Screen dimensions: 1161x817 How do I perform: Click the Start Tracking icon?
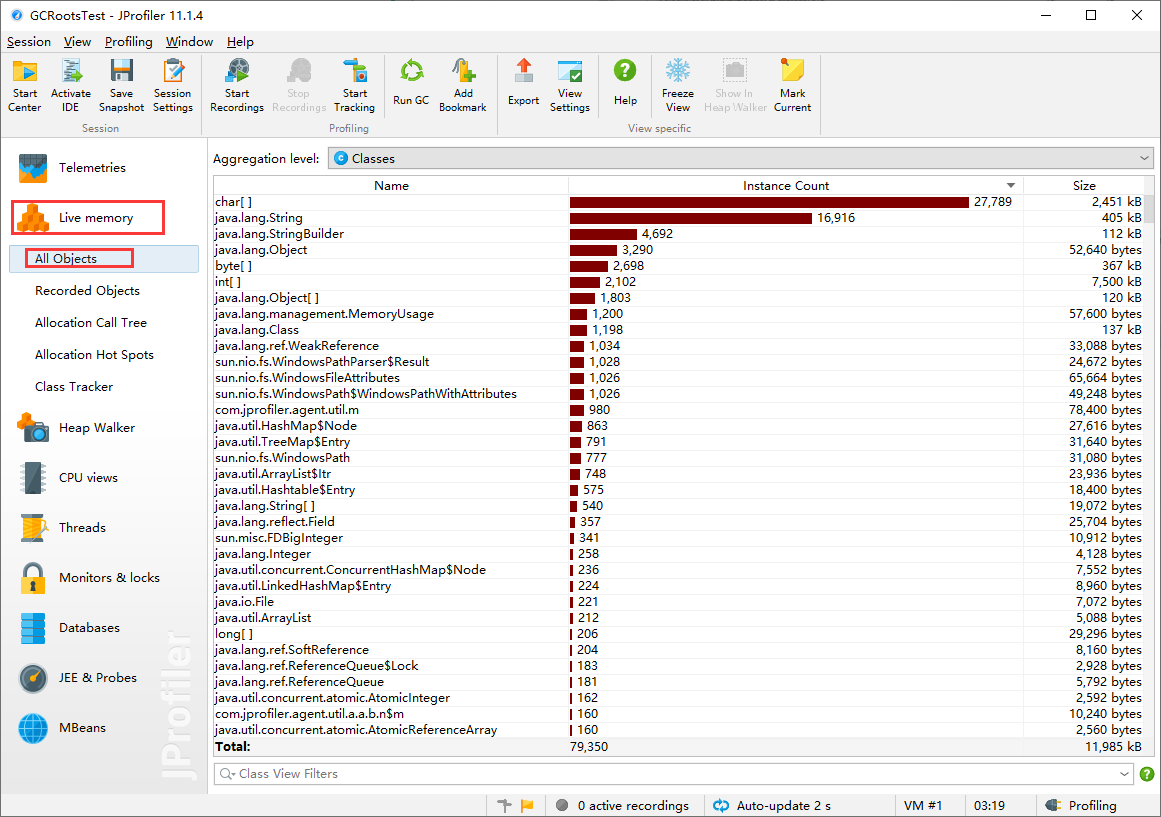pyautogui.click(x=355, y=86)
